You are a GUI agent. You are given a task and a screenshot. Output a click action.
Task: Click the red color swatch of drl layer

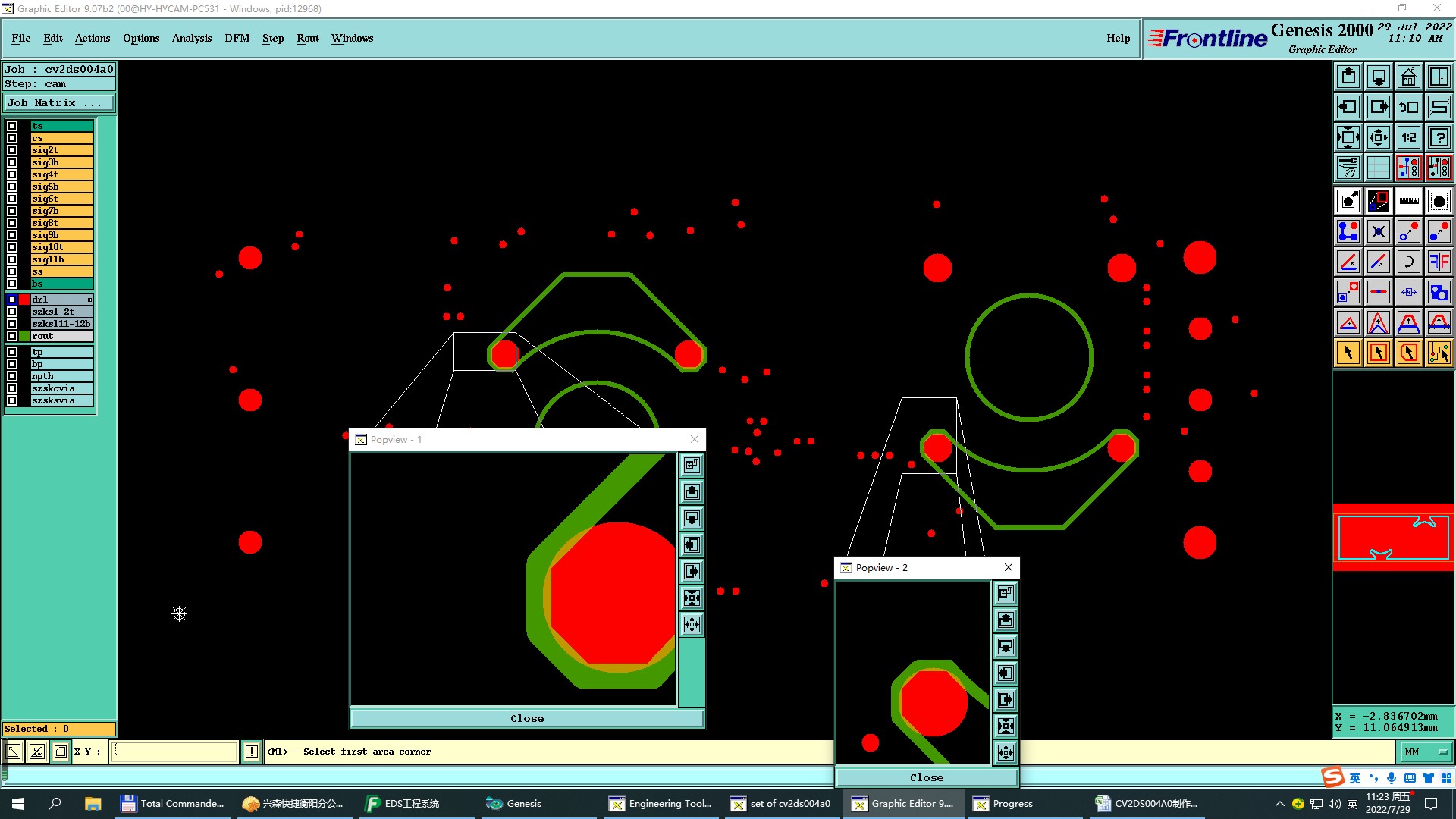24,300
